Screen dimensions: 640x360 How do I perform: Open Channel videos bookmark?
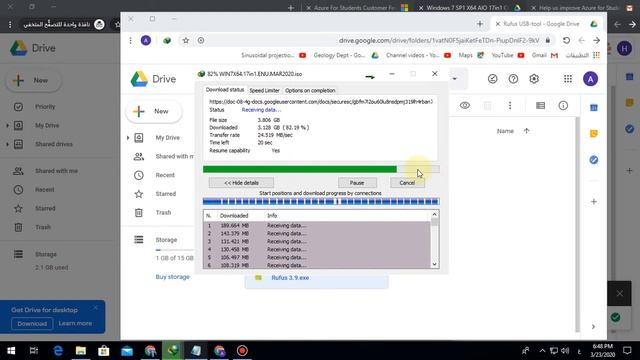418,55
